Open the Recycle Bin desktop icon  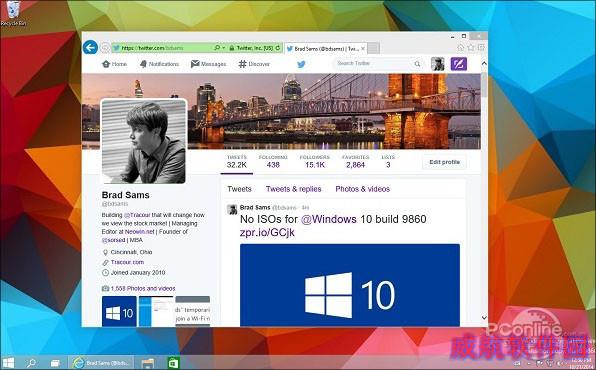13,13
